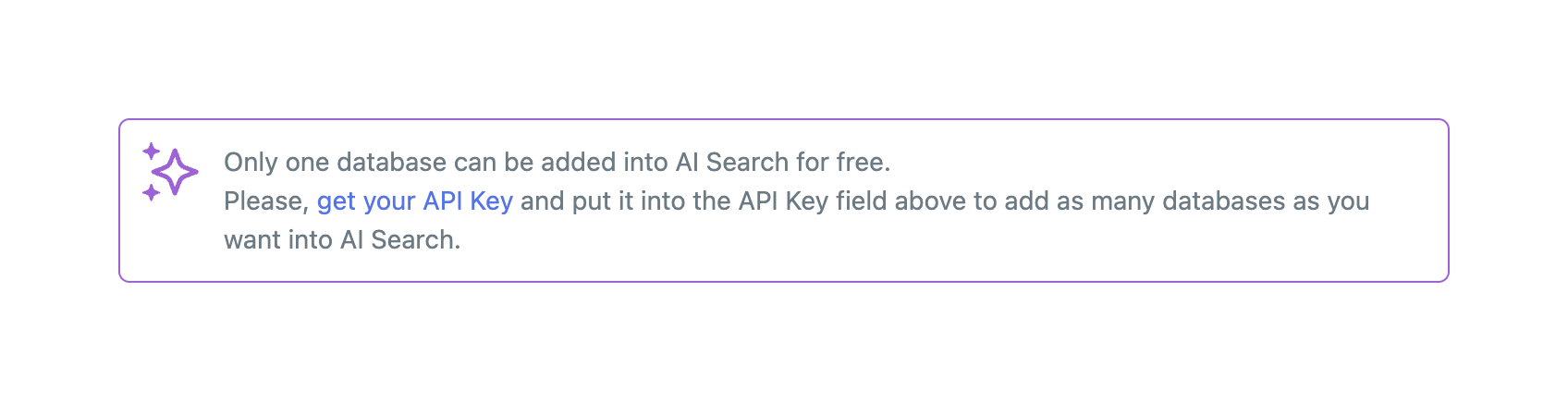Click the large four-point star in the icon
The height and width of the screenshot is (401, 1568).
point(176,172)
